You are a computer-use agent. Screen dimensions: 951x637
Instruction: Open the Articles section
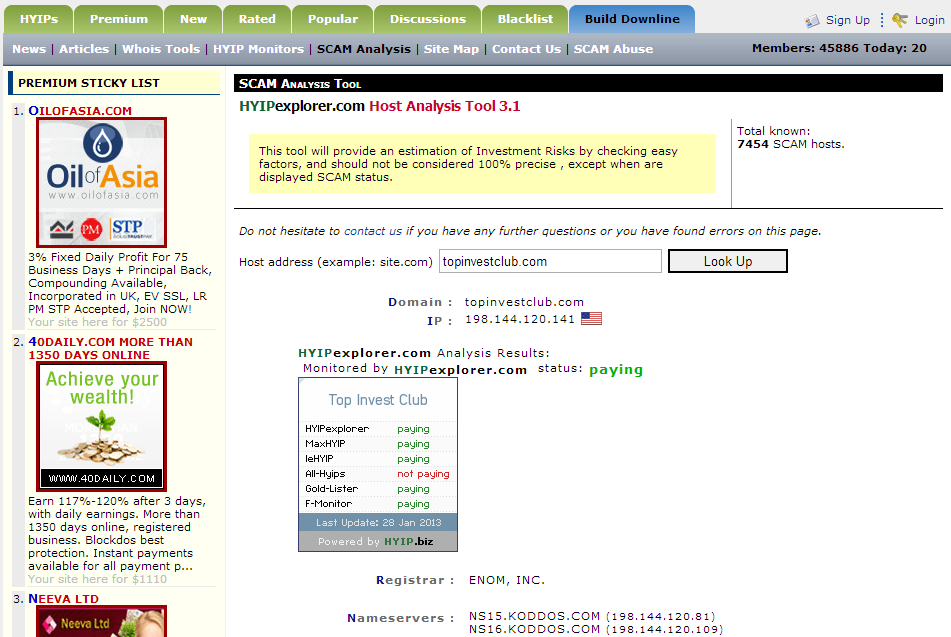[84, 49]
